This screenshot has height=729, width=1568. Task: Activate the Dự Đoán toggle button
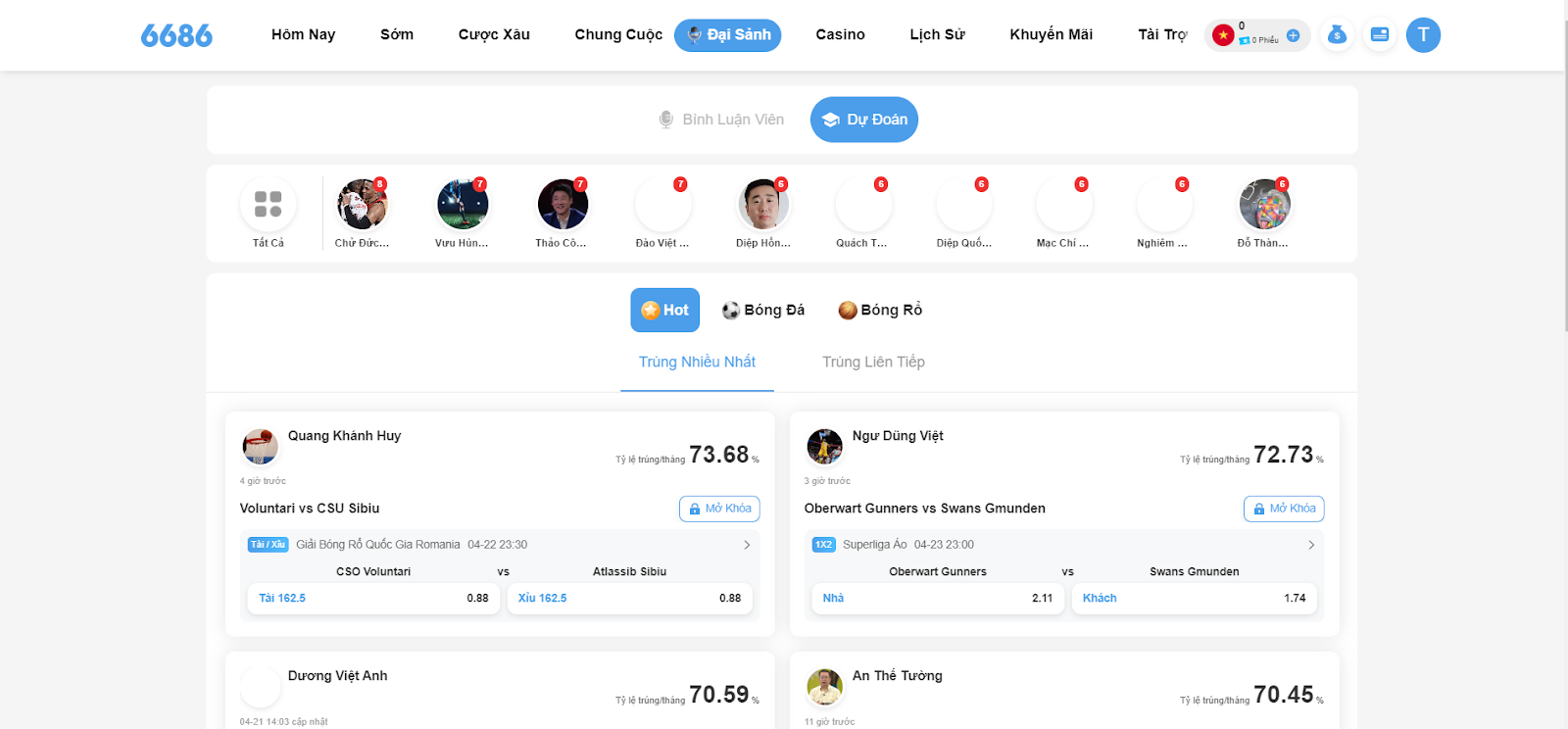click(x=864, y=120)
